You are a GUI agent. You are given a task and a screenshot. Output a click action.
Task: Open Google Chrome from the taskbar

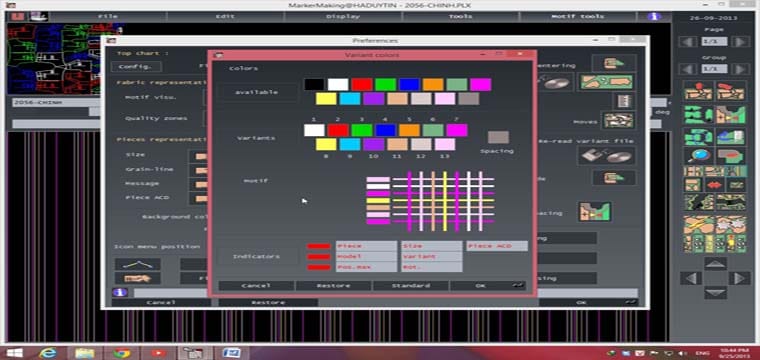click(x=121, y=353)
